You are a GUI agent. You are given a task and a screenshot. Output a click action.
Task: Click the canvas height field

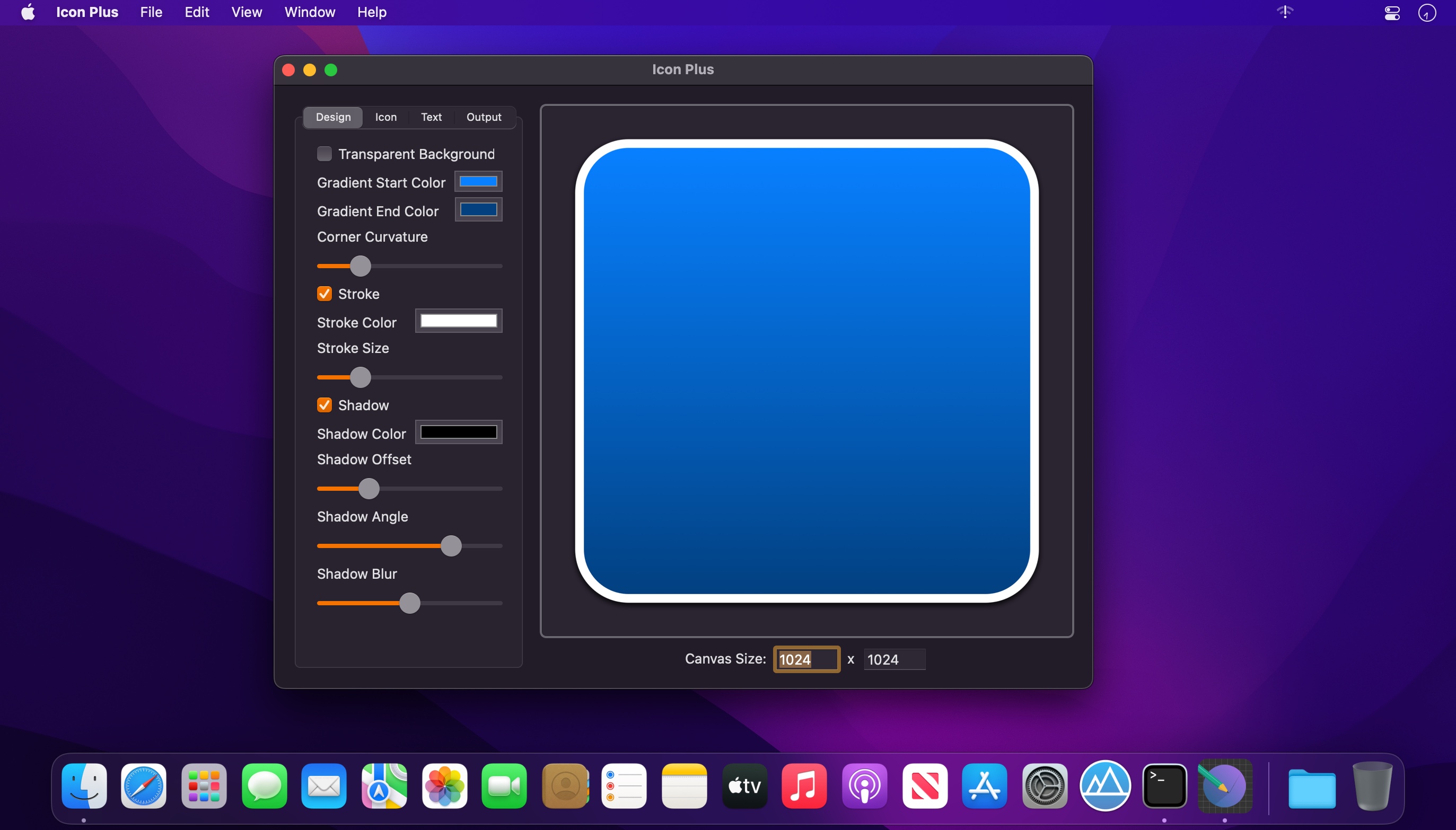point(893,659)
